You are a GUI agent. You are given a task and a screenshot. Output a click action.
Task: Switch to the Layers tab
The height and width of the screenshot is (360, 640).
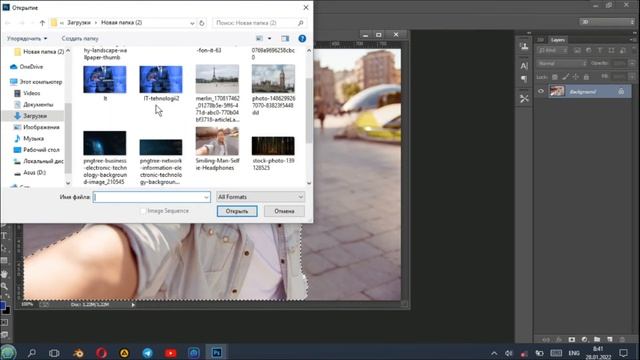(x=557, y=40)
